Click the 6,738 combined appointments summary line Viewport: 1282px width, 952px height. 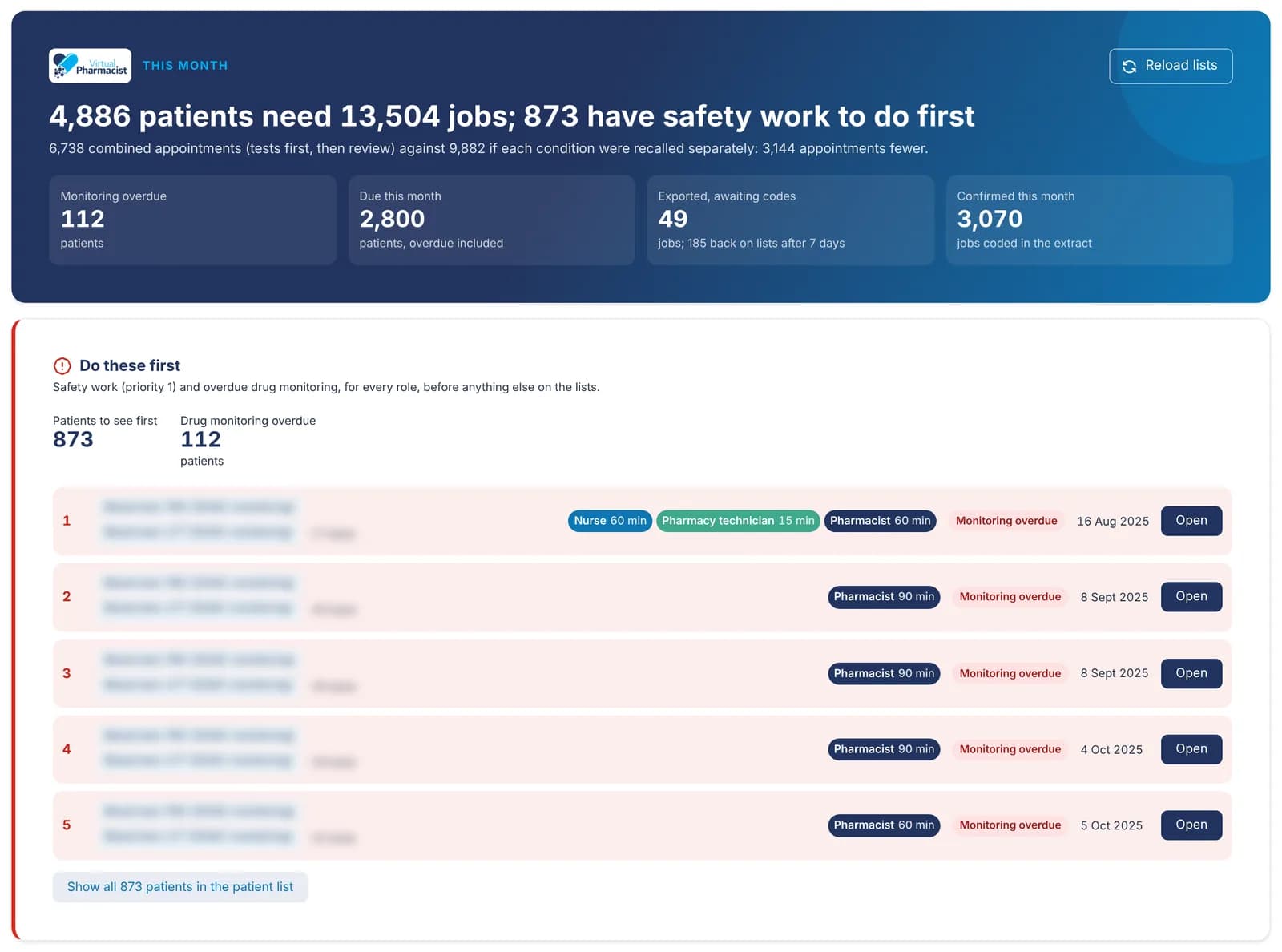click(489, 149)
